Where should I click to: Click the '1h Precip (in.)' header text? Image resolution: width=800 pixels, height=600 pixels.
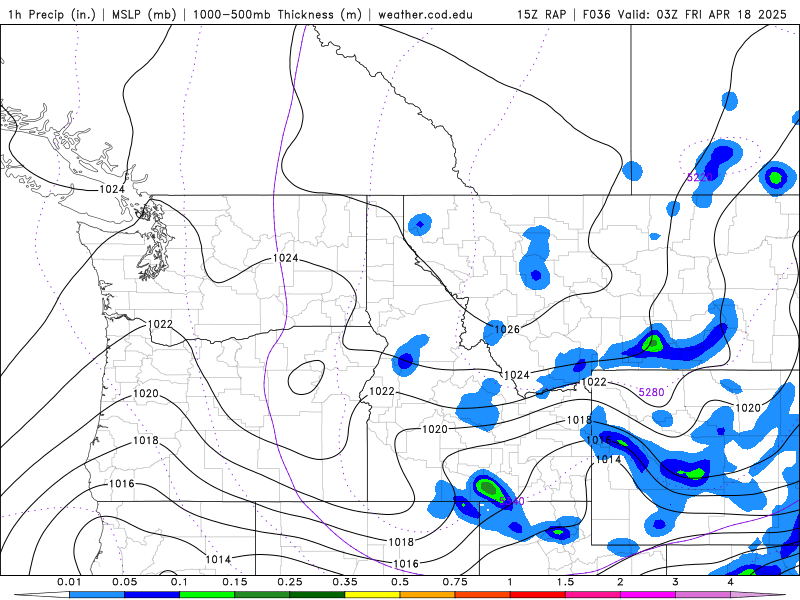tap(52, 14)
